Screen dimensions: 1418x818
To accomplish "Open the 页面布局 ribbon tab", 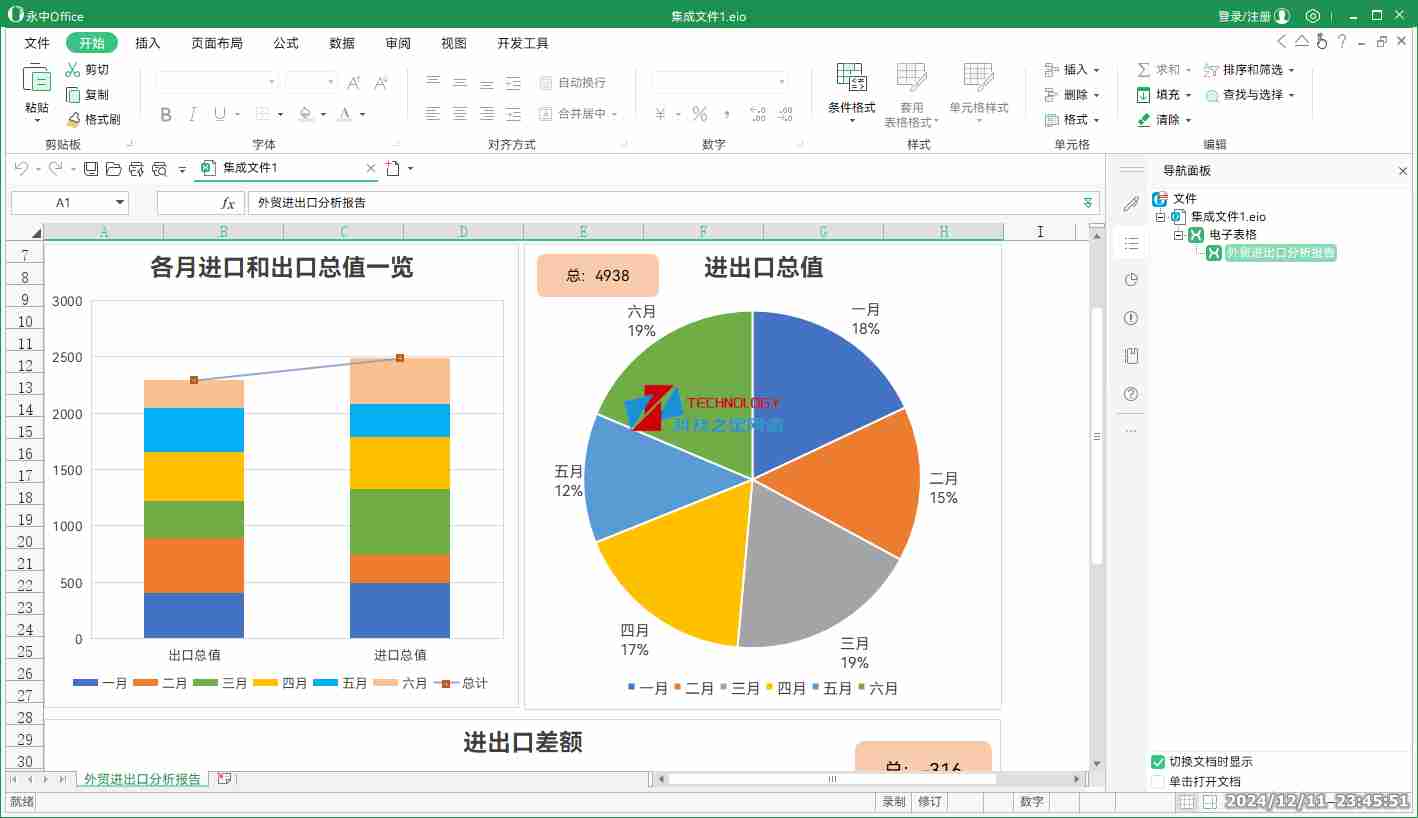I will tap(217, 43).
